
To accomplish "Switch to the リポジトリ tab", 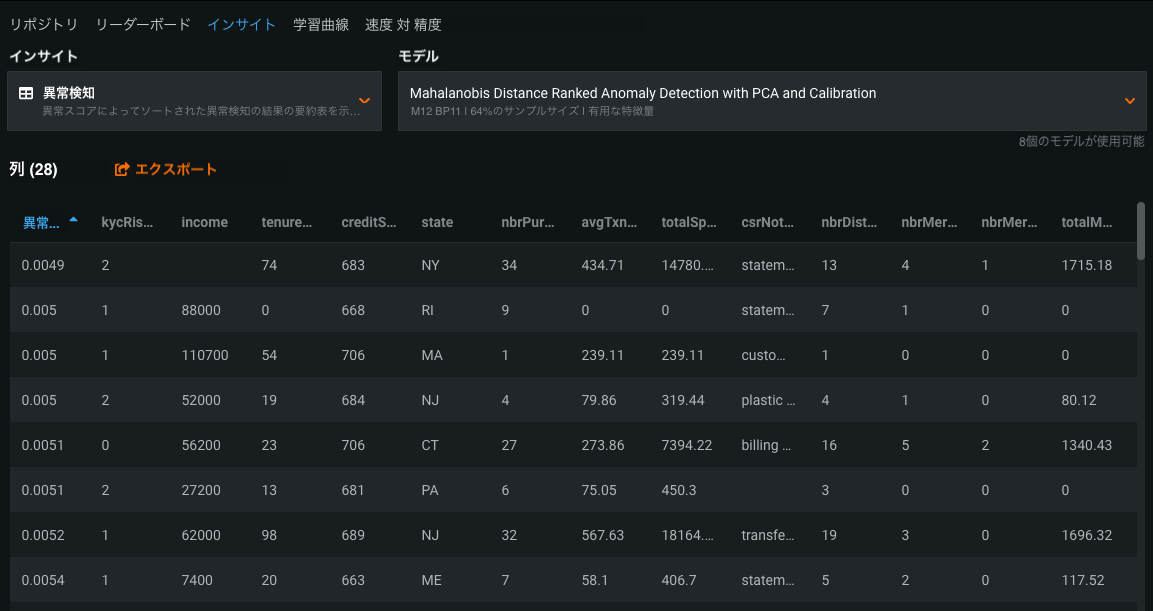I will (x=44, y=24).
